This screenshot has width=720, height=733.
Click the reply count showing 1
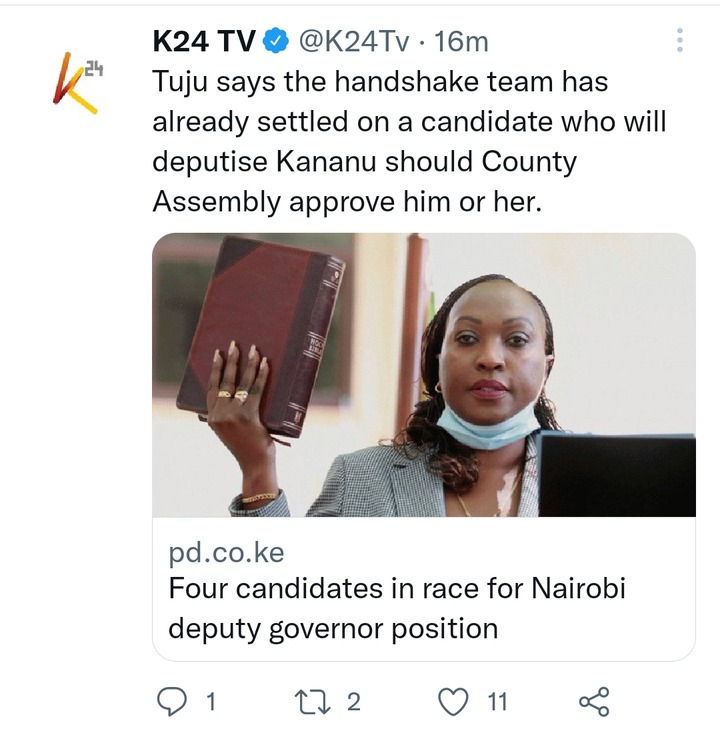(x=211, y=702)
